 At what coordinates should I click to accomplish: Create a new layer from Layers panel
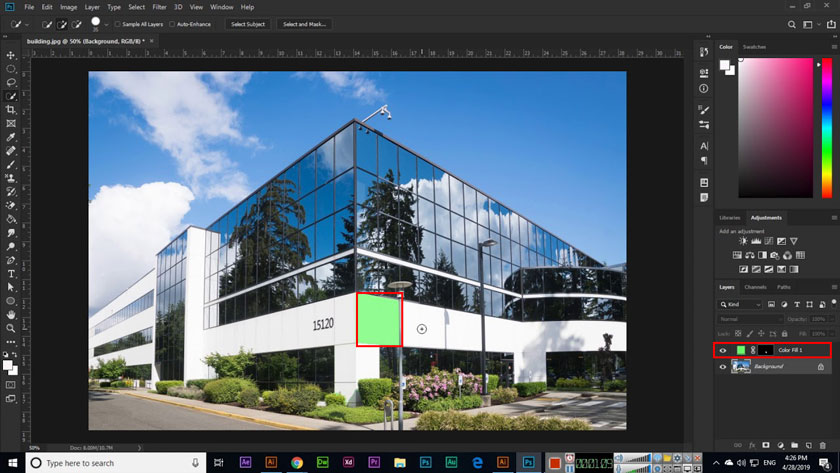809,445
